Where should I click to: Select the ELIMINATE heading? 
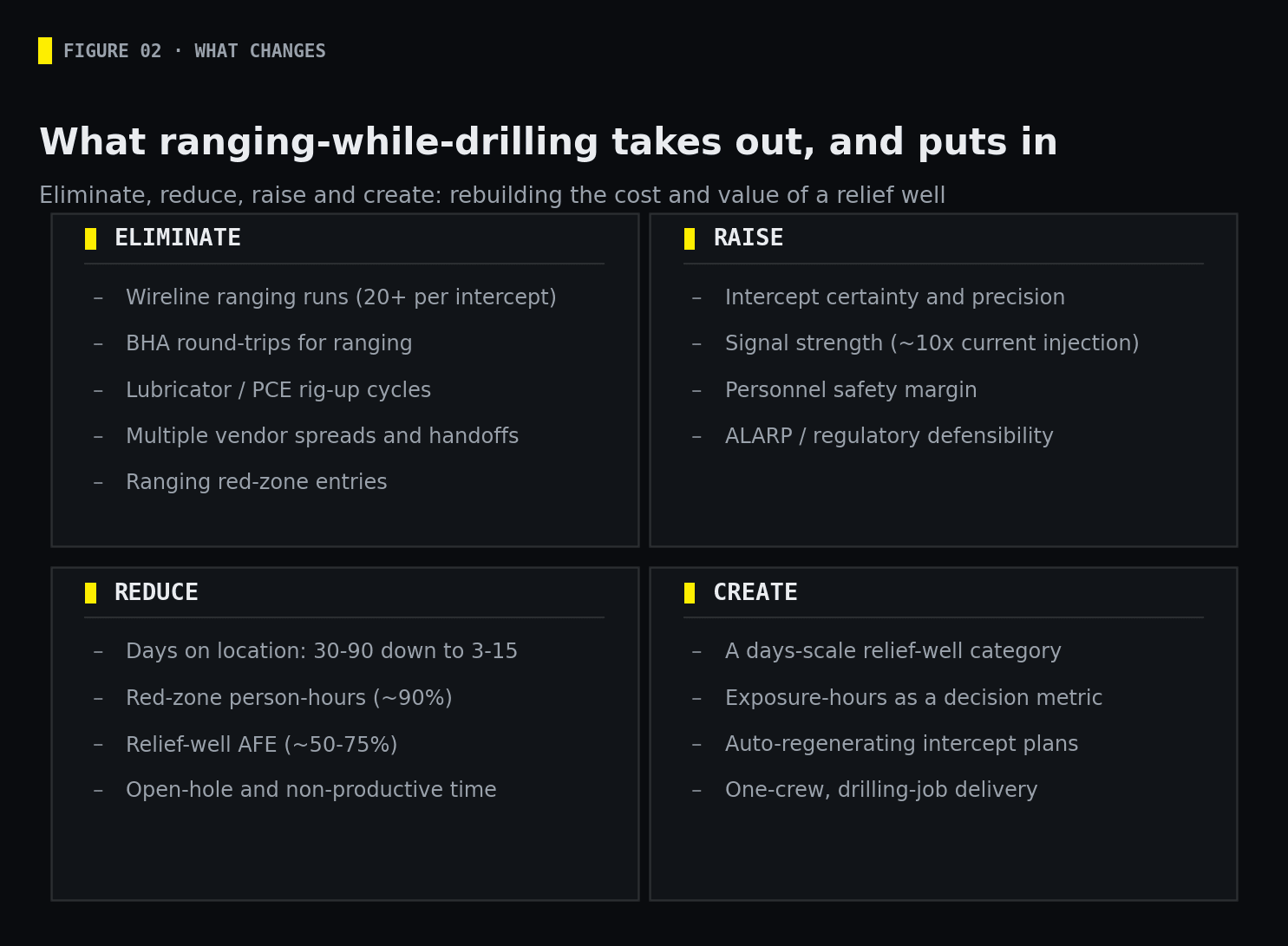(x=178, y=238)
